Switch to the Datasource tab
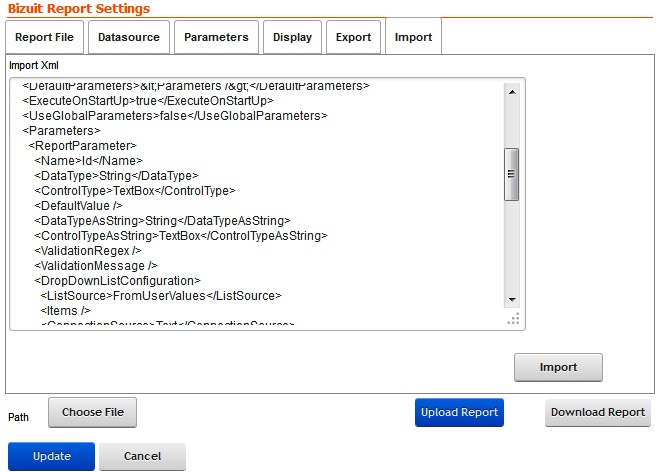This screenshot has height=472, width=659. pos(129,37)
